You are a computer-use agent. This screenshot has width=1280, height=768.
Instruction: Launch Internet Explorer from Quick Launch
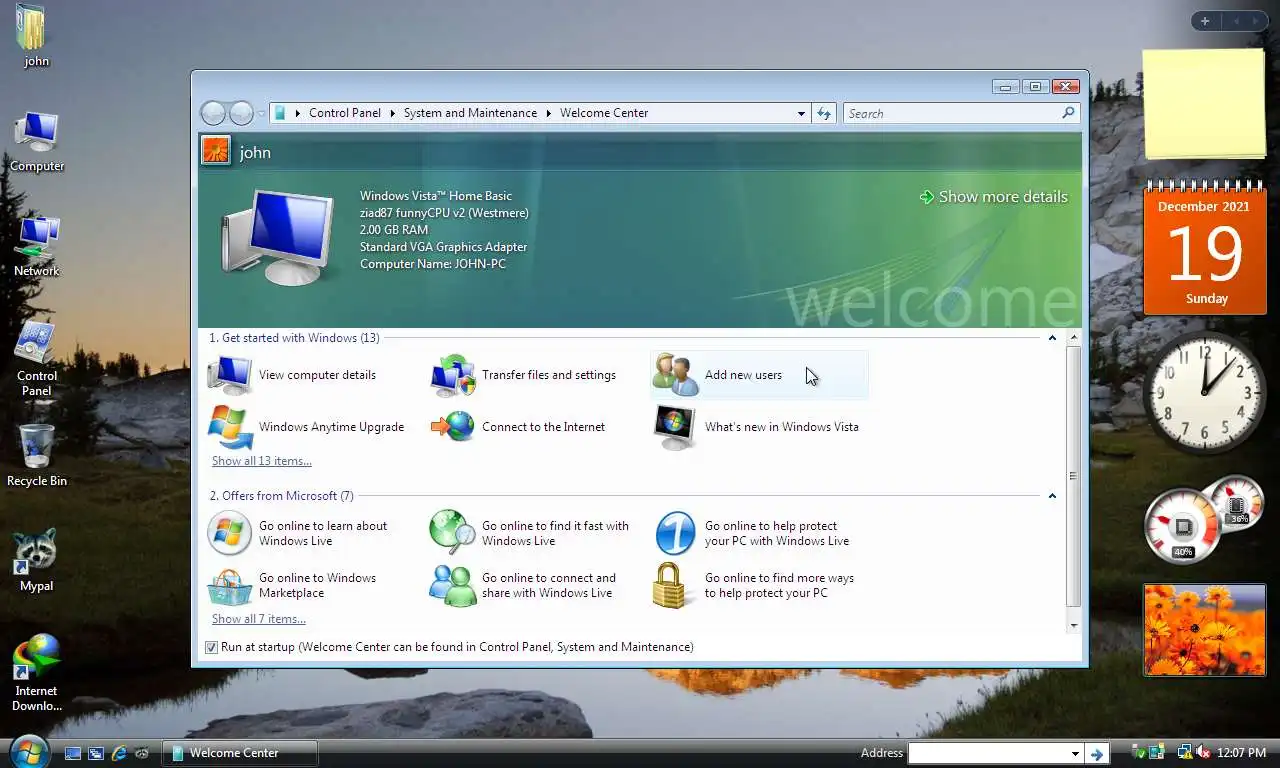(x=119, y=753)
